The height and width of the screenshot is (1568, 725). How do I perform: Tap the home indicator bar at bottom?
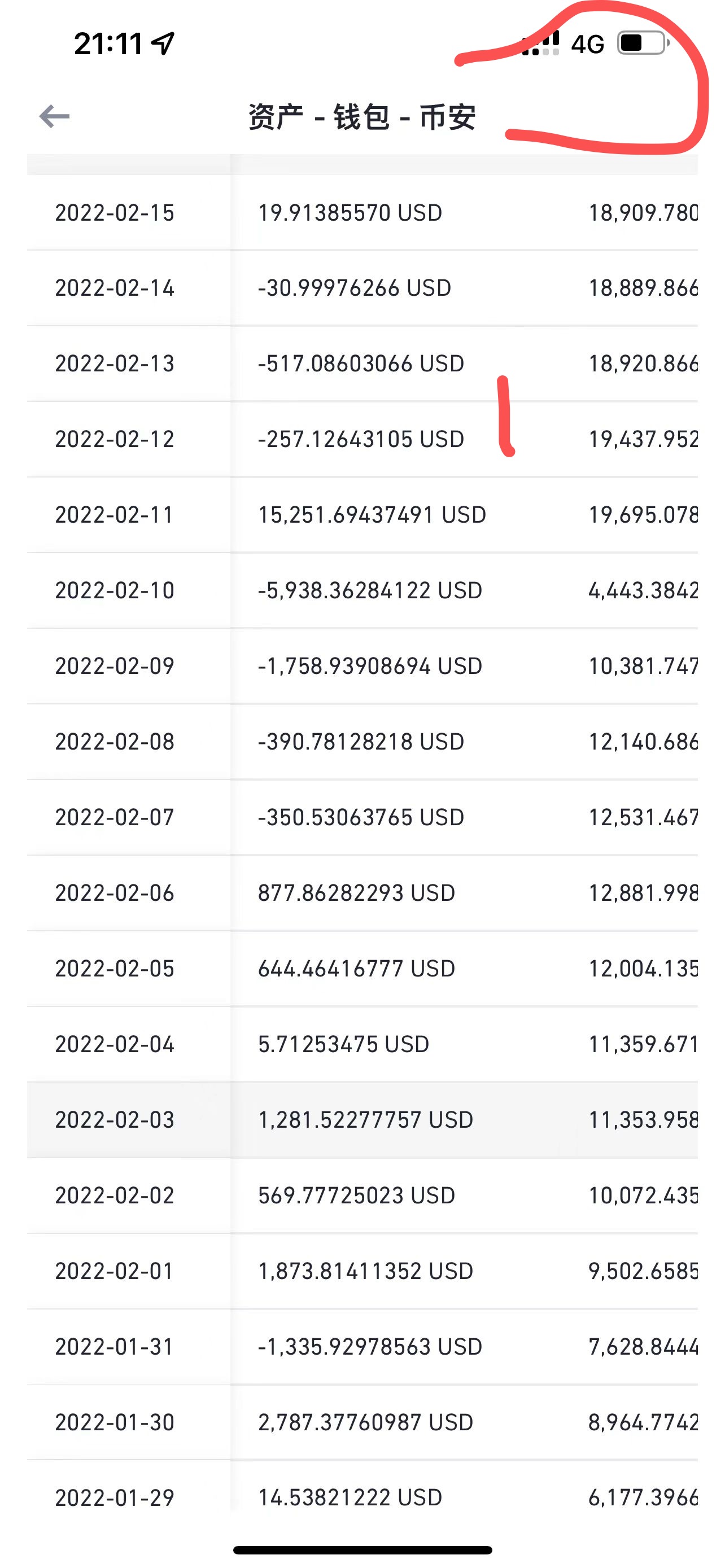point(362,1550)
